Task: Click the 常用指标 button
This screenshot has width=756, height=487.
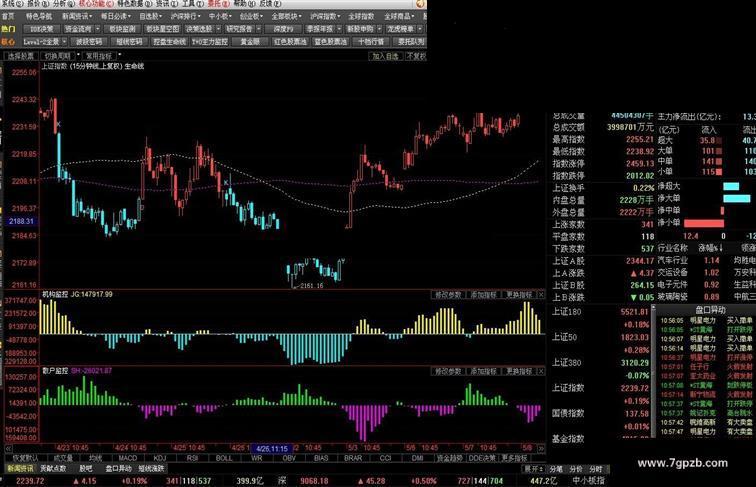Action: (x=99, y=56)
